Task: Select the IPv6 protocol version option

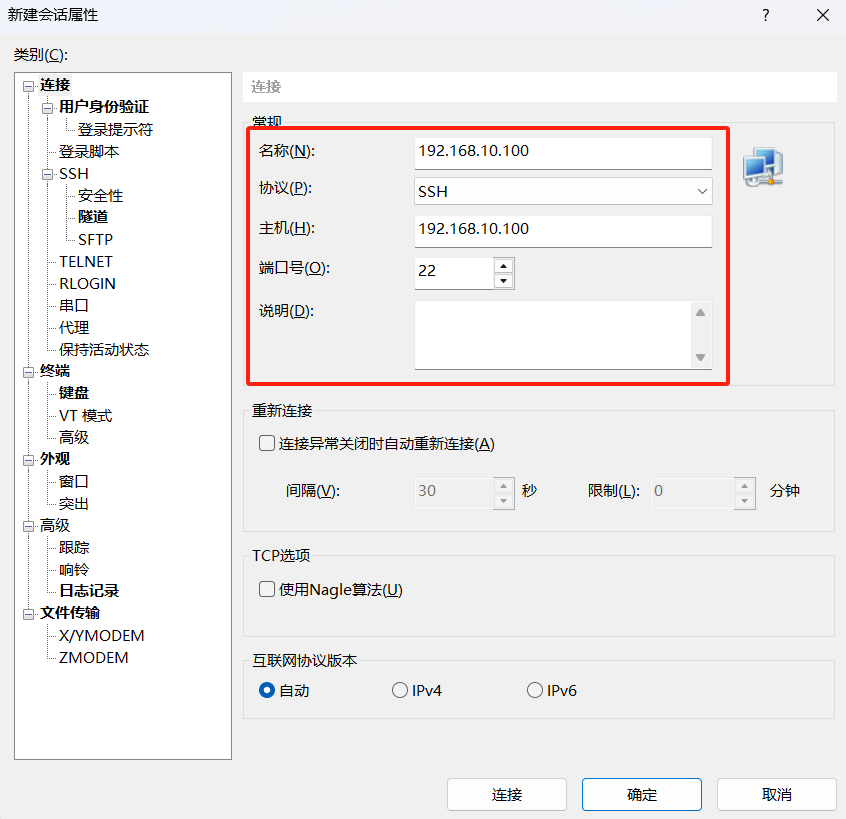Action: coord(534,689)
